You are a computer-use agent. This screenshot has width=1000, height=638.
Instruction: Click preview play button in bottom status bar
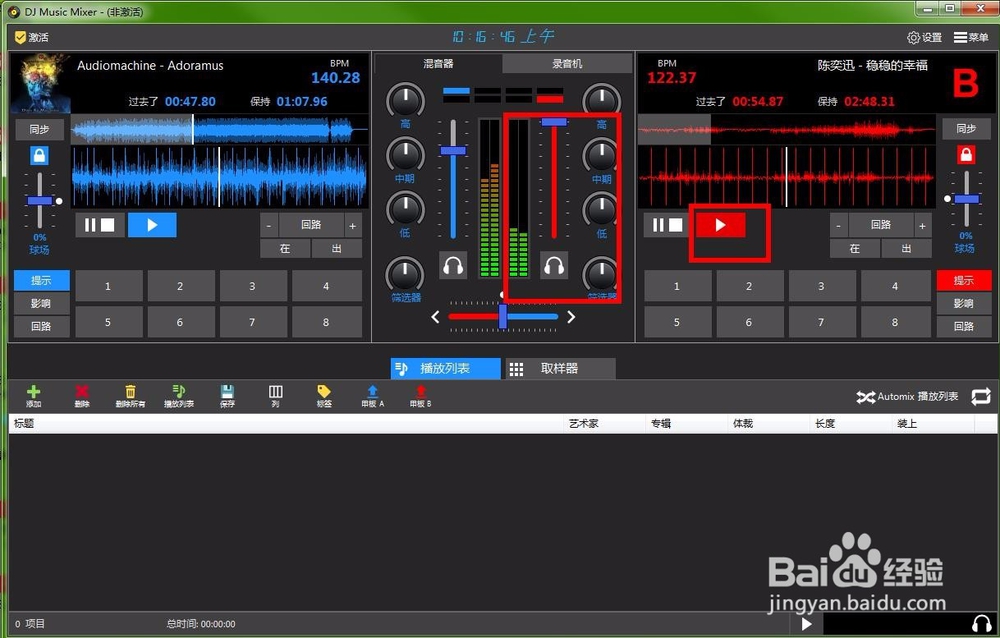(806, 623)
